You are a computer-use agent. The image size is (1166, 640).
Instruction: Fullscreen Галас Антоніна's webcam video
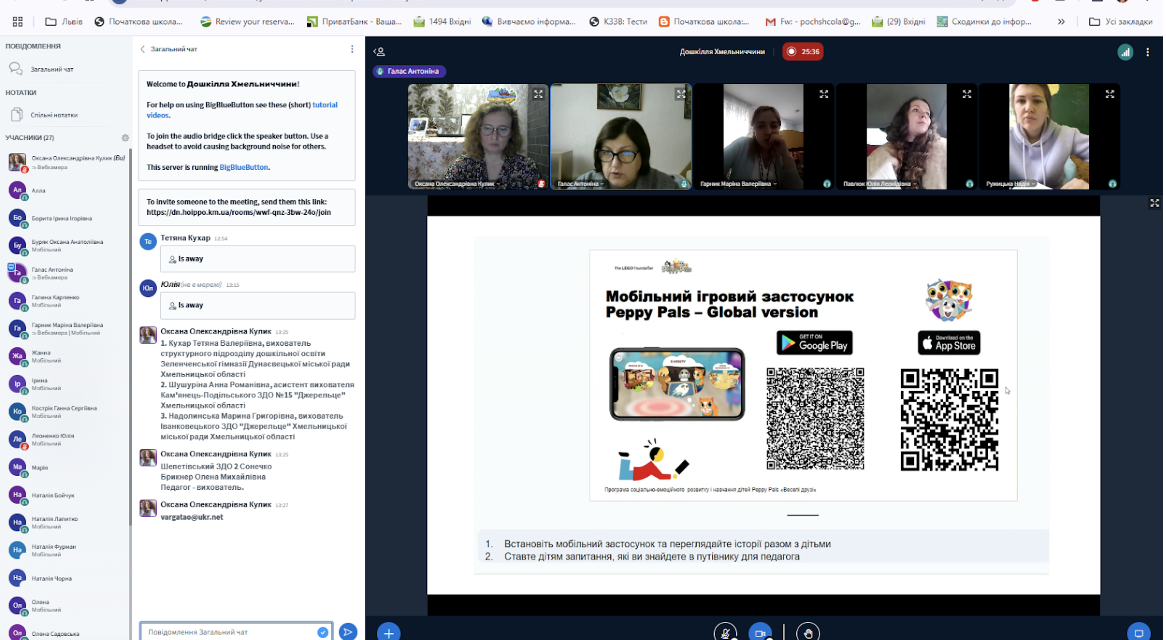click(x=680, y=94)
